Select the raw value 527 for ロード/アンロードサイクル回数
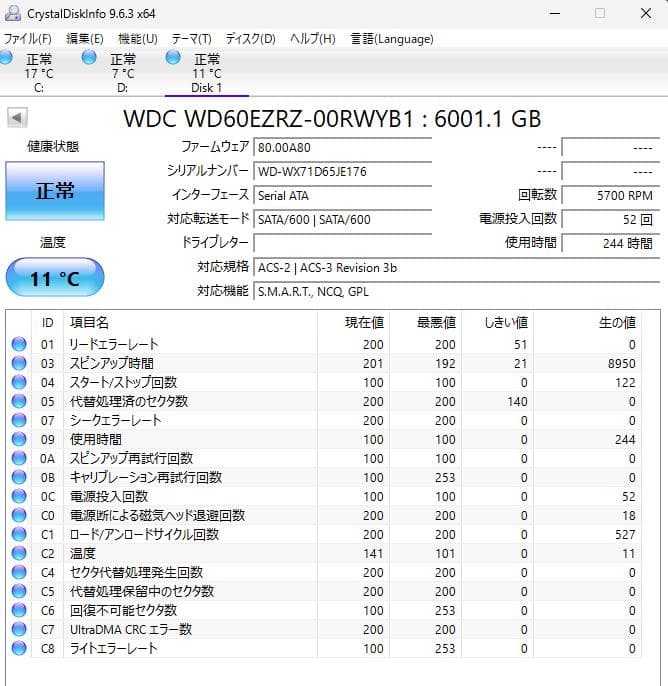Screen dimensions: 668x686 [625, 535]
